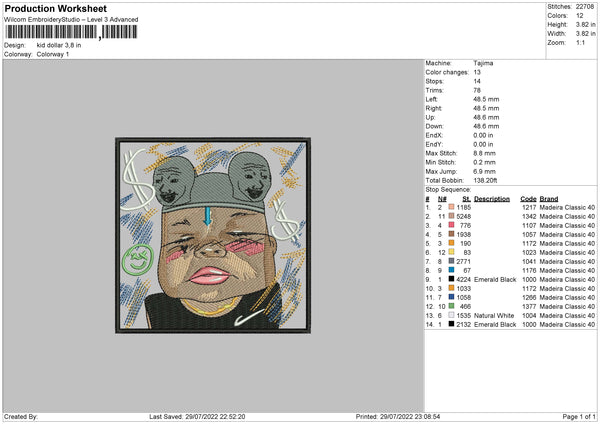This screenshot has width=600, height=424.
Task: Click the 'Stop Sequence:' label
Action: coord(448,189)
